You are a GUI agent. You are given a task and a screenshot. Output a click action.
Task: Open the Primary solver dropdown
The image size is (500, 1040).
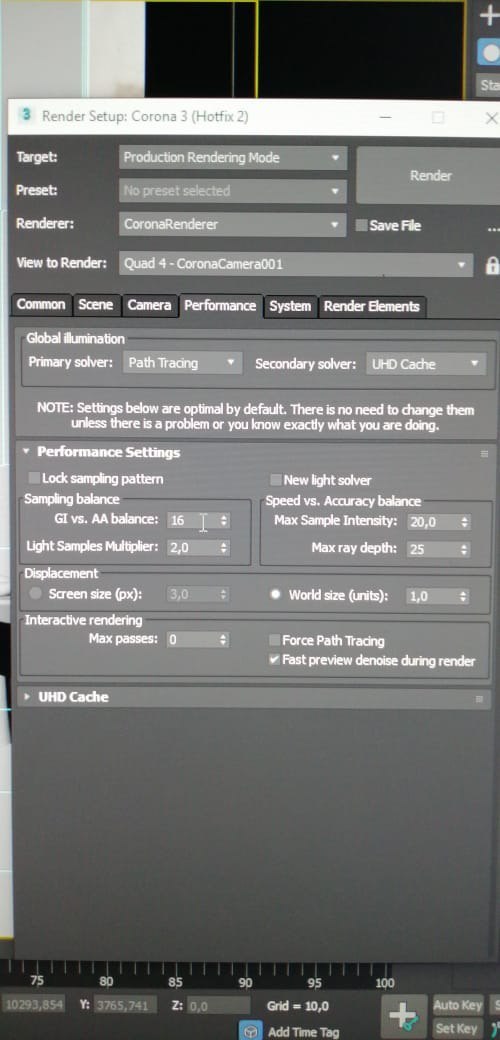(x=182, y=363)
